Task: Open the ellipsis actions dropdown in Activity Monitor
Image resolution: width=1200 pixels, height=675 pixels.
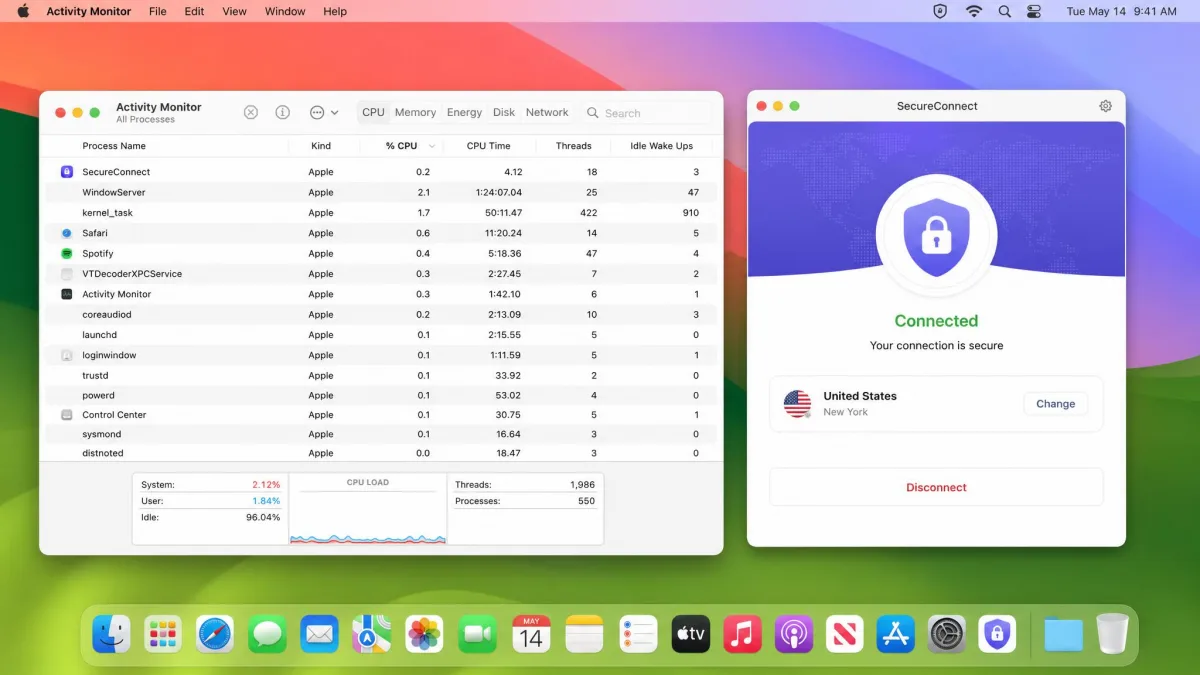Action: click(324, 113)
